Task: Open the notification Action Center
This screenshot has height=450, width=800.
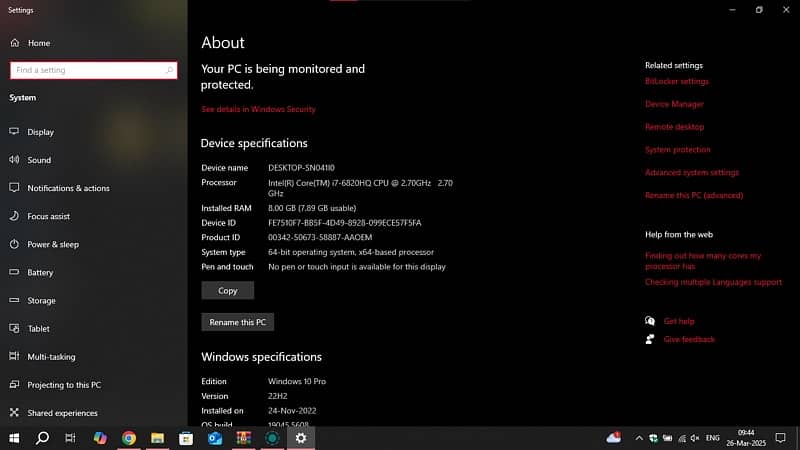Action: 781,438
